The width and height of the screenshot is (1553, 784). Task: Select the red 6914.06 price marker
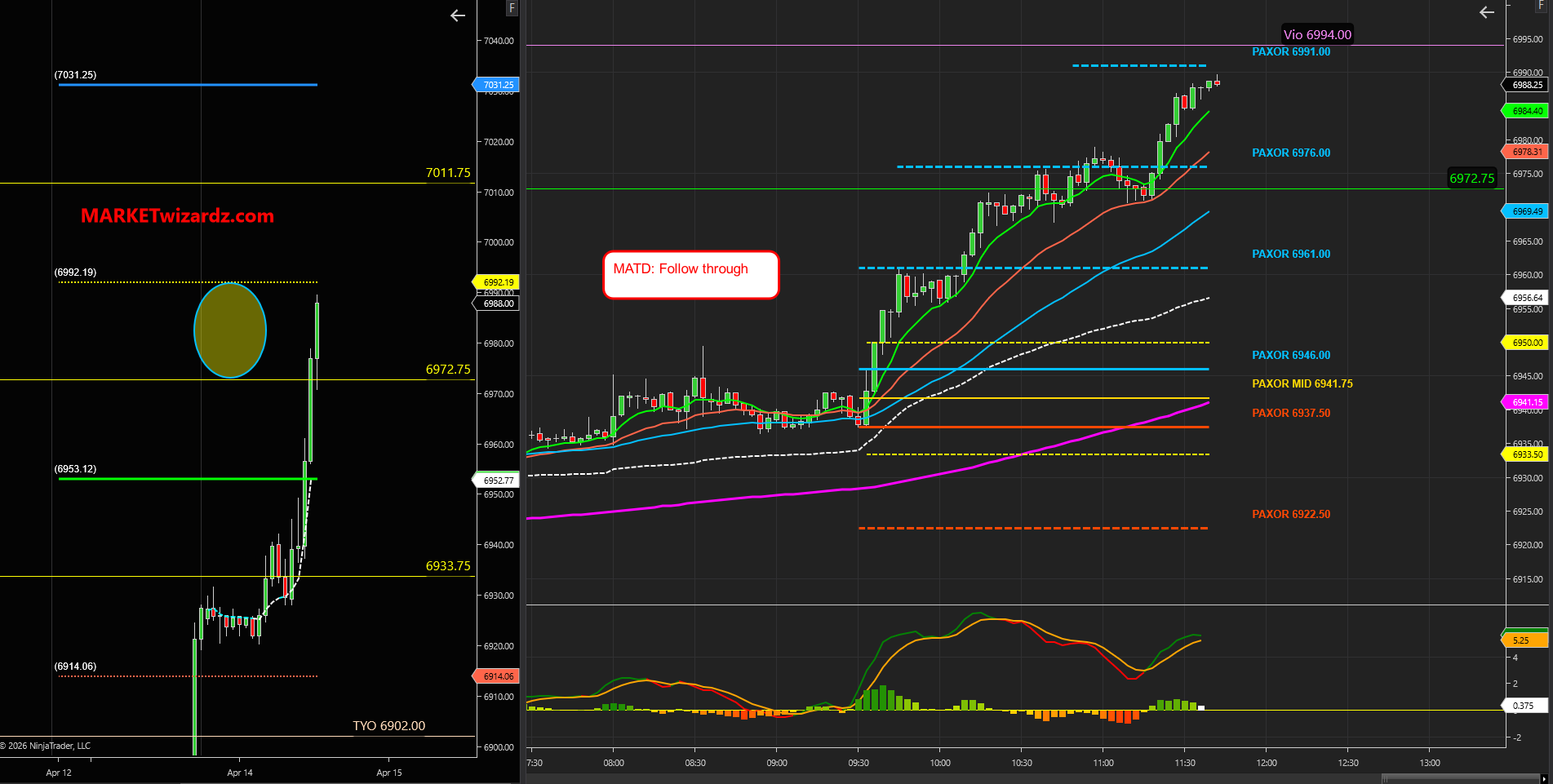(x=497, y=676)
